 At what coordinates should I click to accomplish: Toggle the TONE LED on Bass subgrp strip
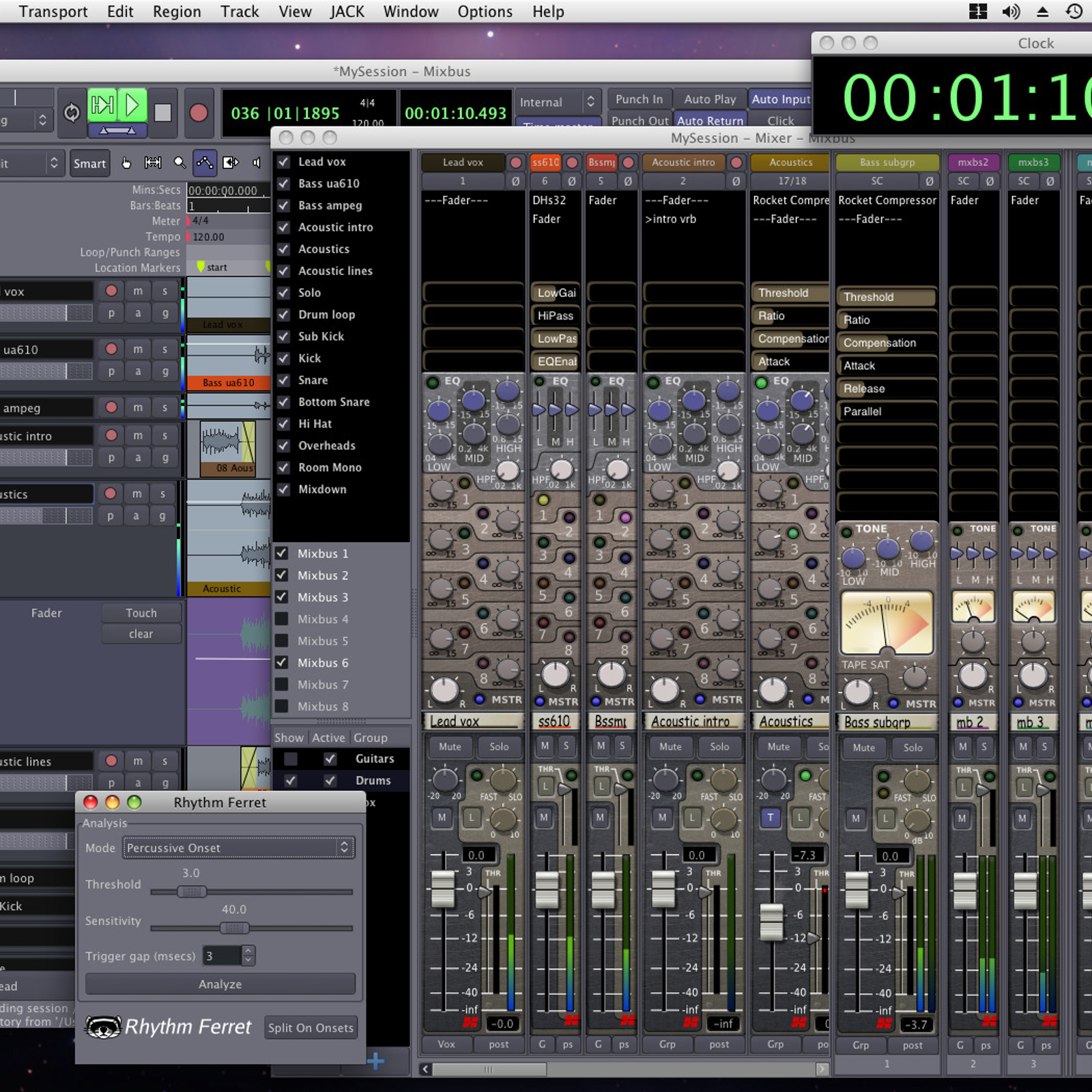[846, 531]
